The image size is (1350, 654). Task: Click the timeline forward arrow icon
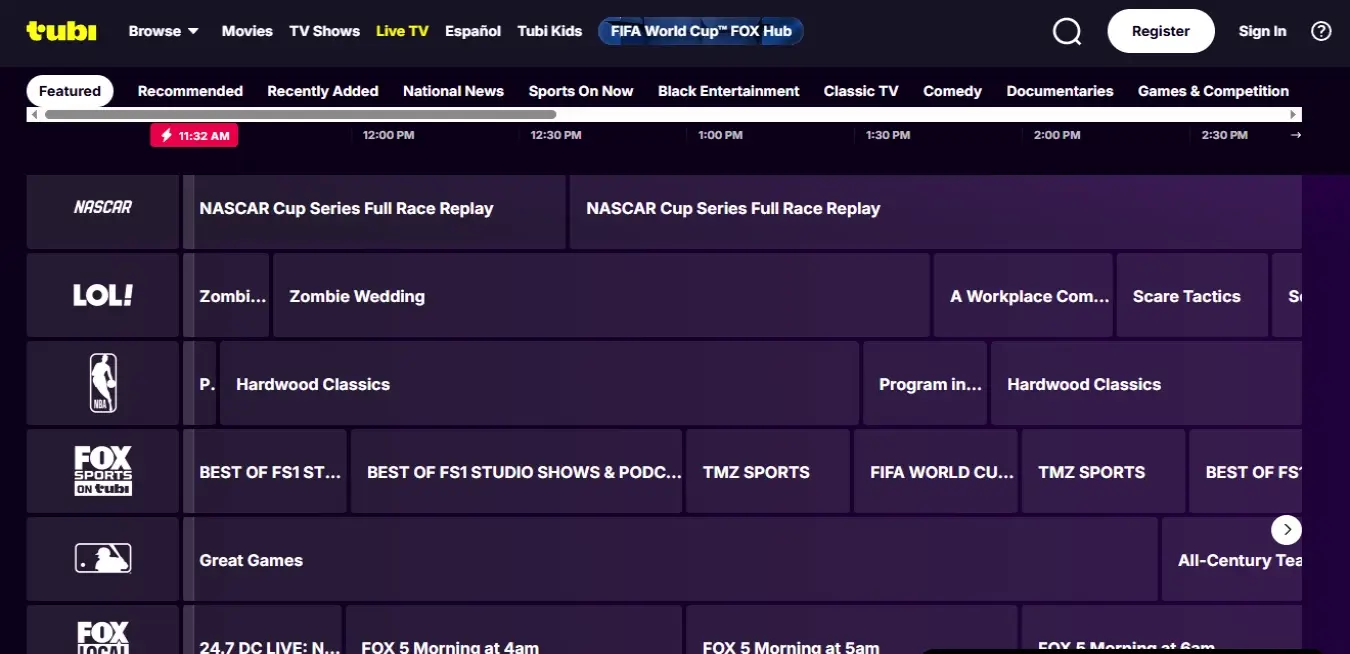click(1296, 135)
